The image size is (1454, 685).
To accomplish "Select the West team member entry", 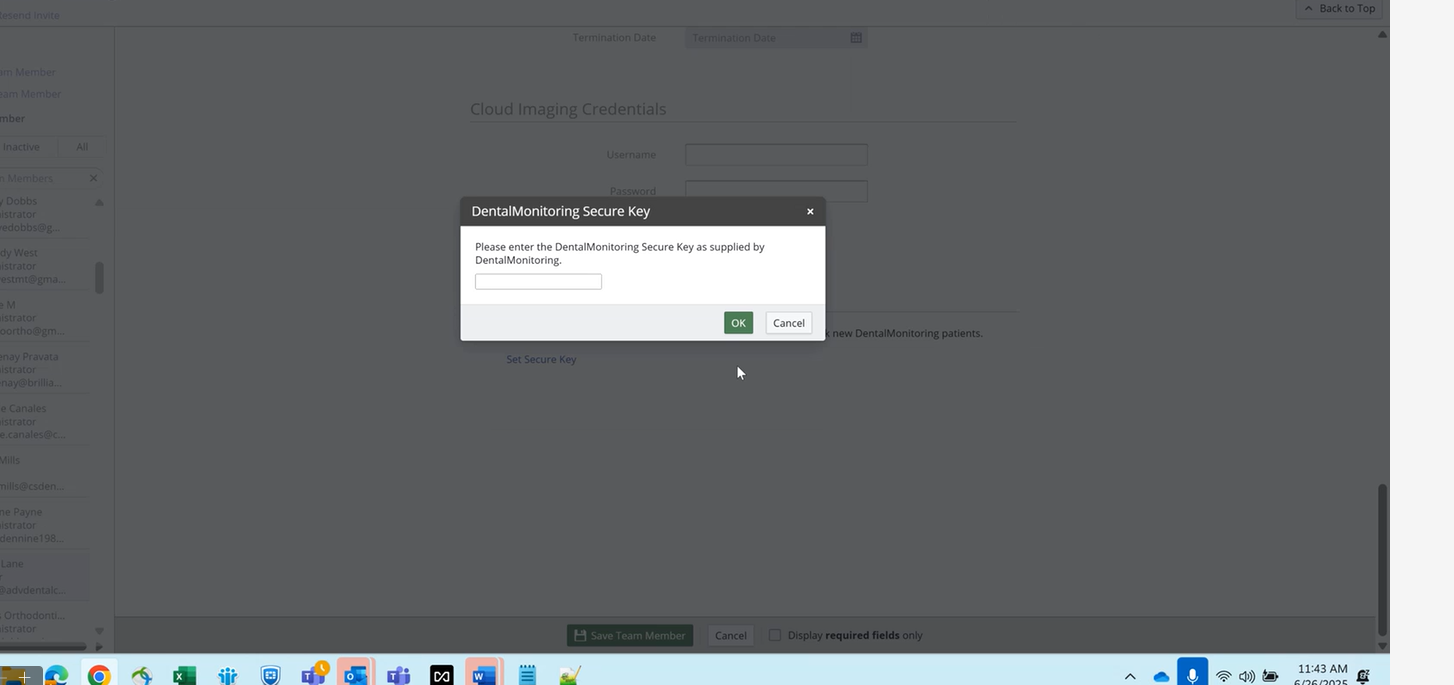I will [44, 266].
